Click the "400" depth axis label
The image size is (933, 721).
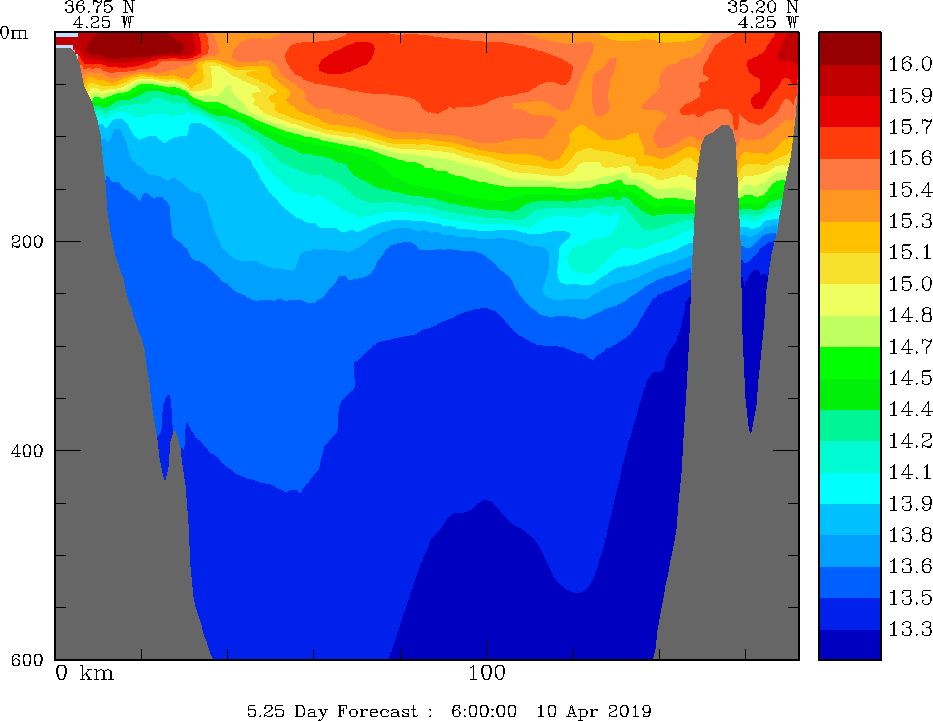(27, 450)
